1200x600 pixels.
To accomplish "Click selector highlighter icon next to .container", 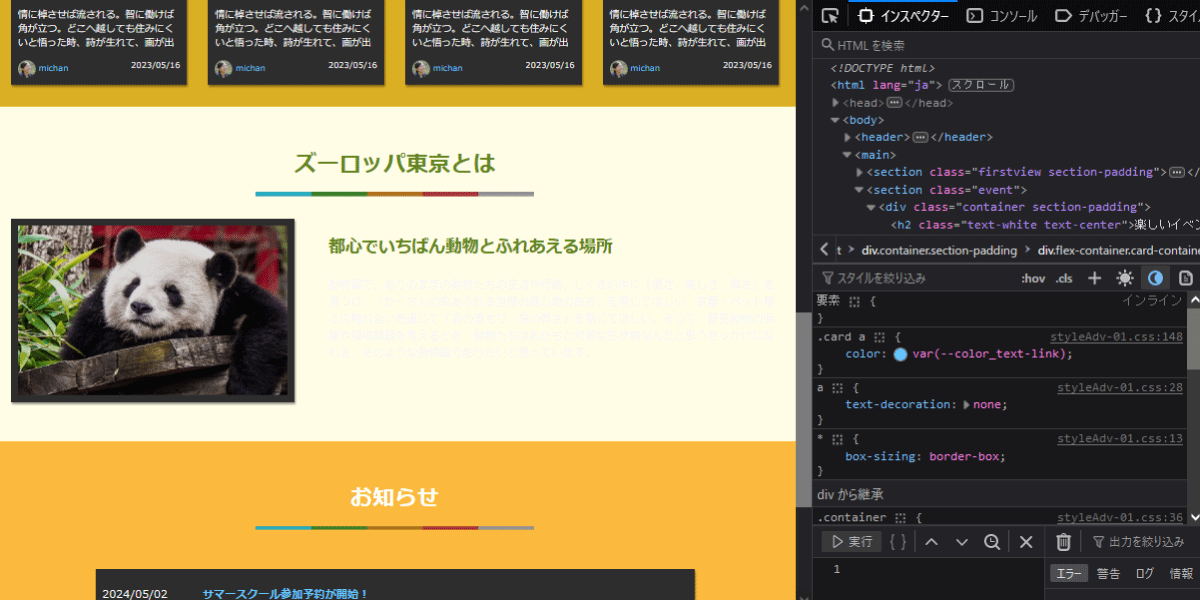I will (900, 518).
